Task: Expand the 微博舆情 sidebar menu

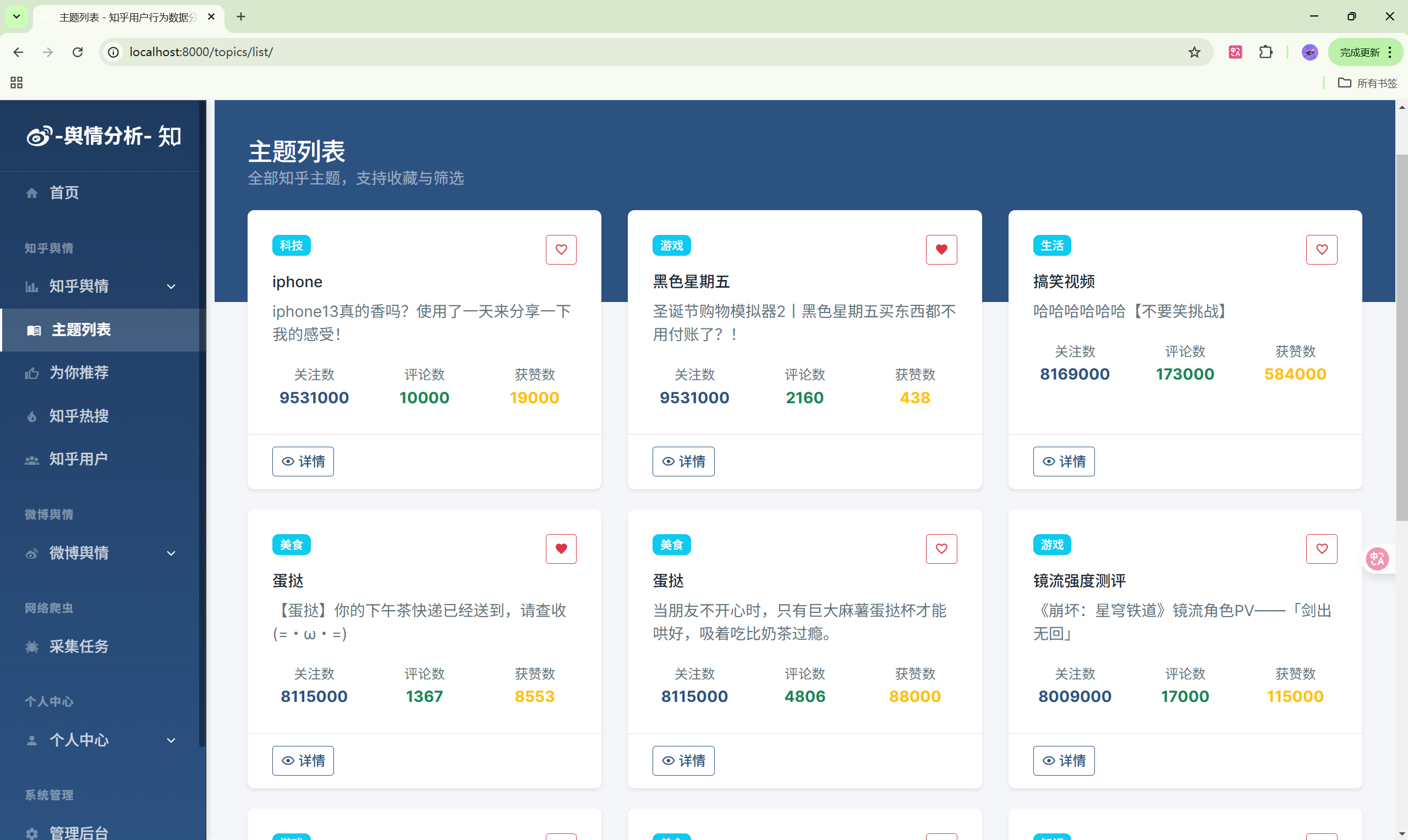Action: [171, 553]
